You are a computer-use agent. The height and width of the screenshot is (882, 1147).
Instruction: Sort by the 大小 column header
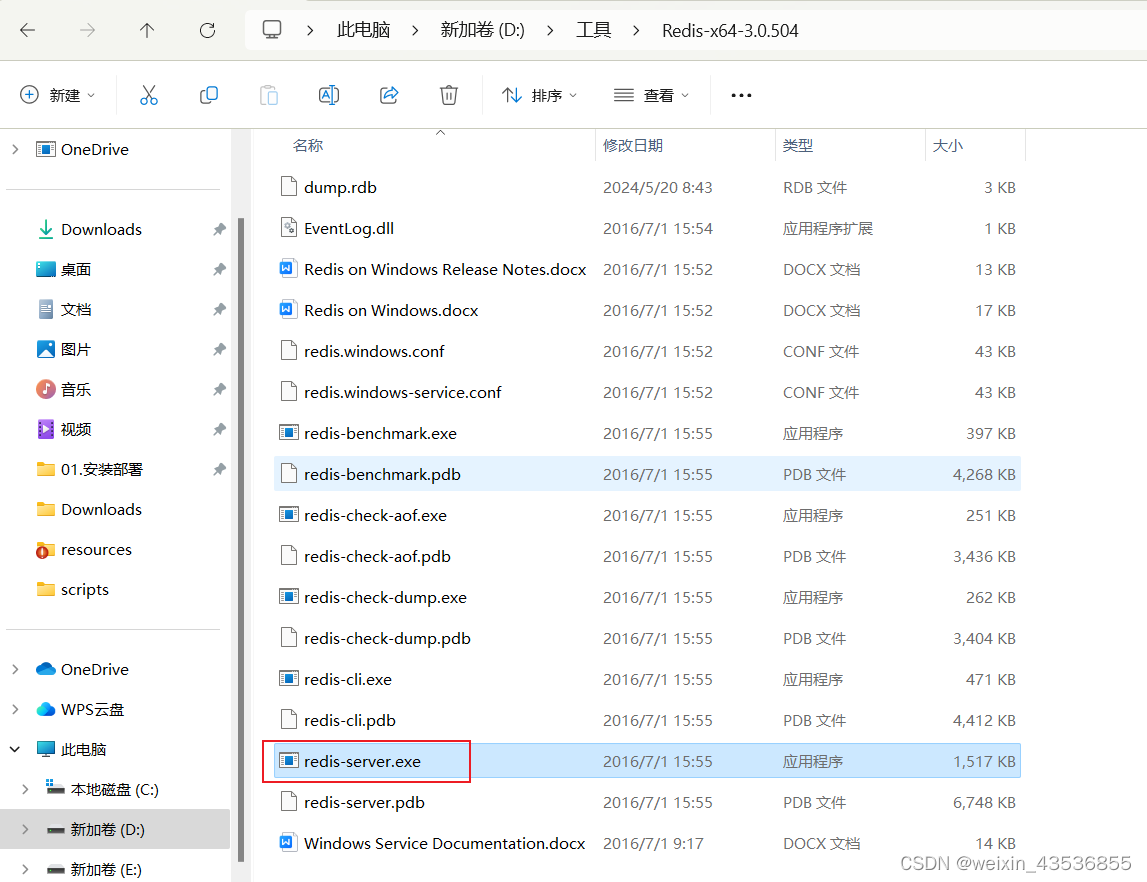coord(947,146)
